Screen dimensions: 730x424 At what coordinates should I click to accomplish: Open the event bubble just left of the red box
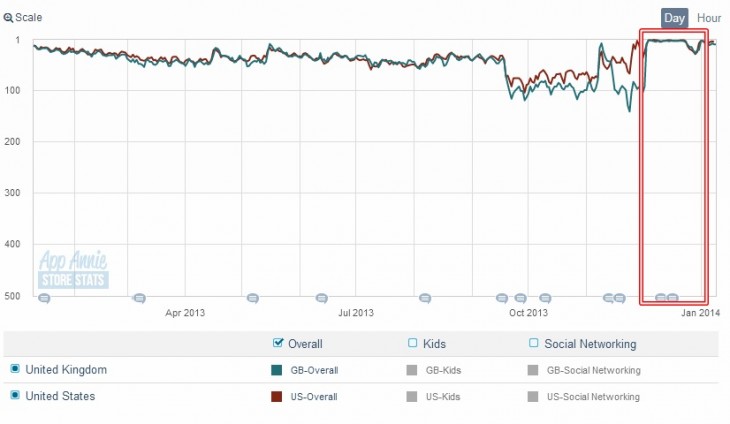coord(620,298)
